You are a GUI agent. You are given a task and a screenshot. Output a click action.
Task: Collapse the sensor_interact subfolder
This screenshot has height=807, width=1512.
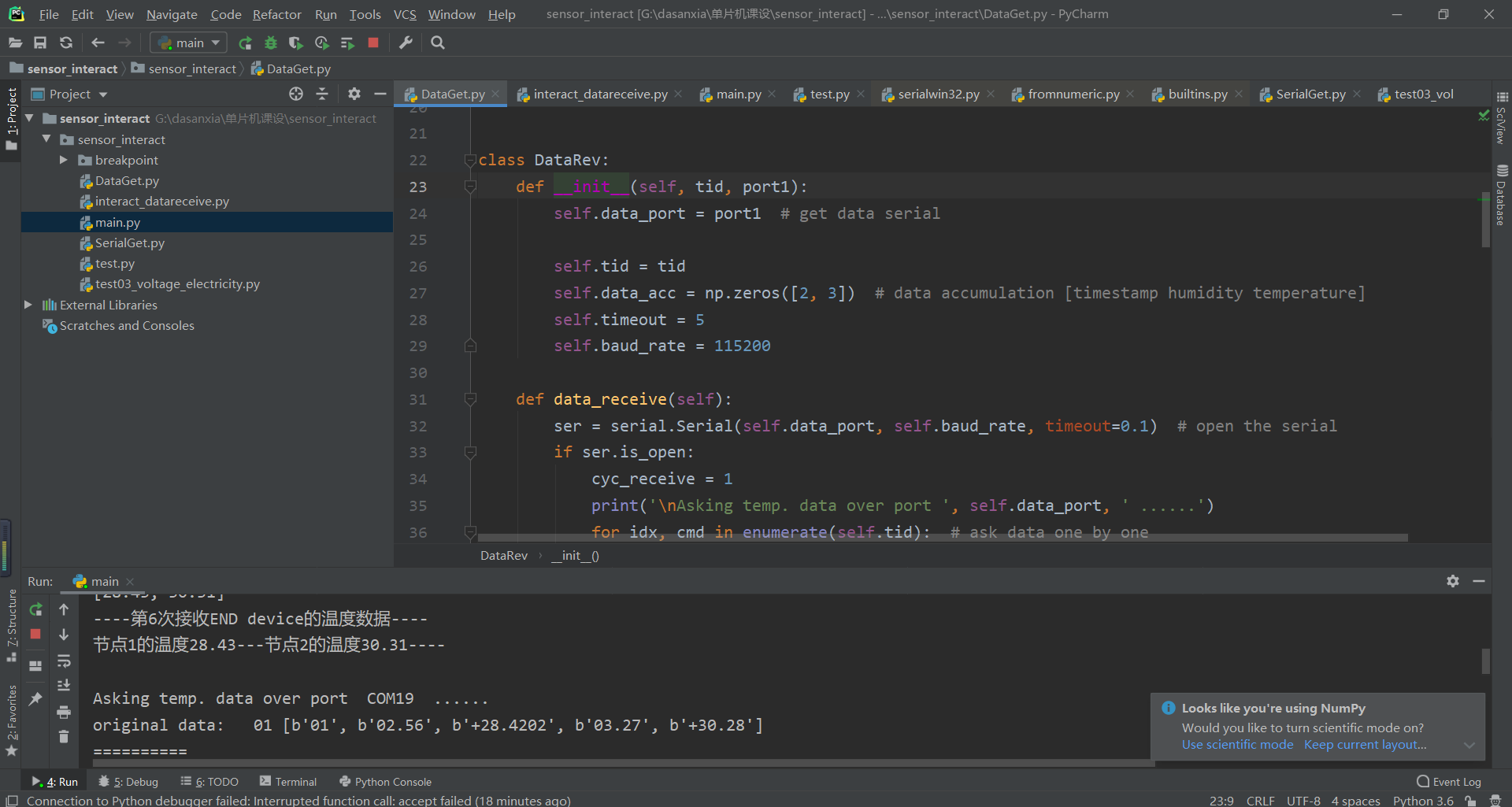[x=46, y=139]
